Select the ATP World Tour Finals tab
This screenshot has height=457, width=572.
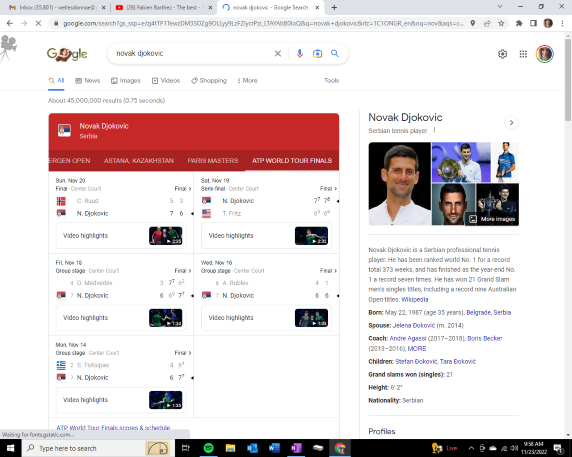click(292, 160)
